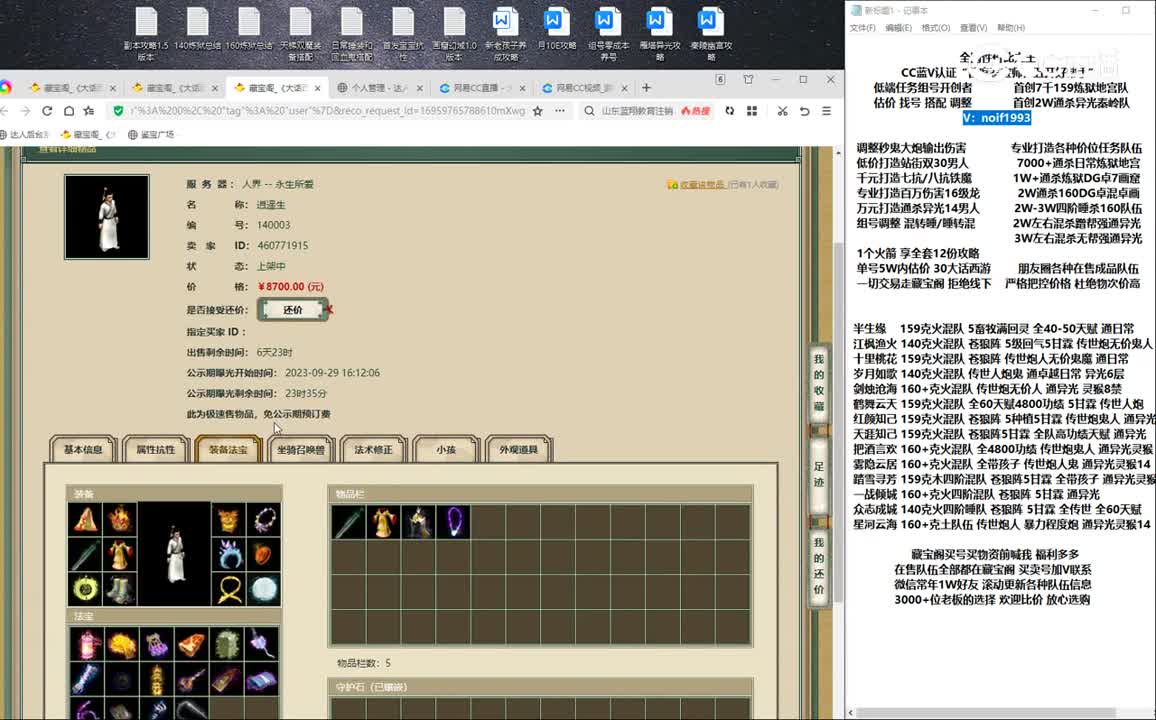Screen dimensions: 1156x720
Task: Open Notepad 编辑(E) menu
Action: (x=898, y=27)
